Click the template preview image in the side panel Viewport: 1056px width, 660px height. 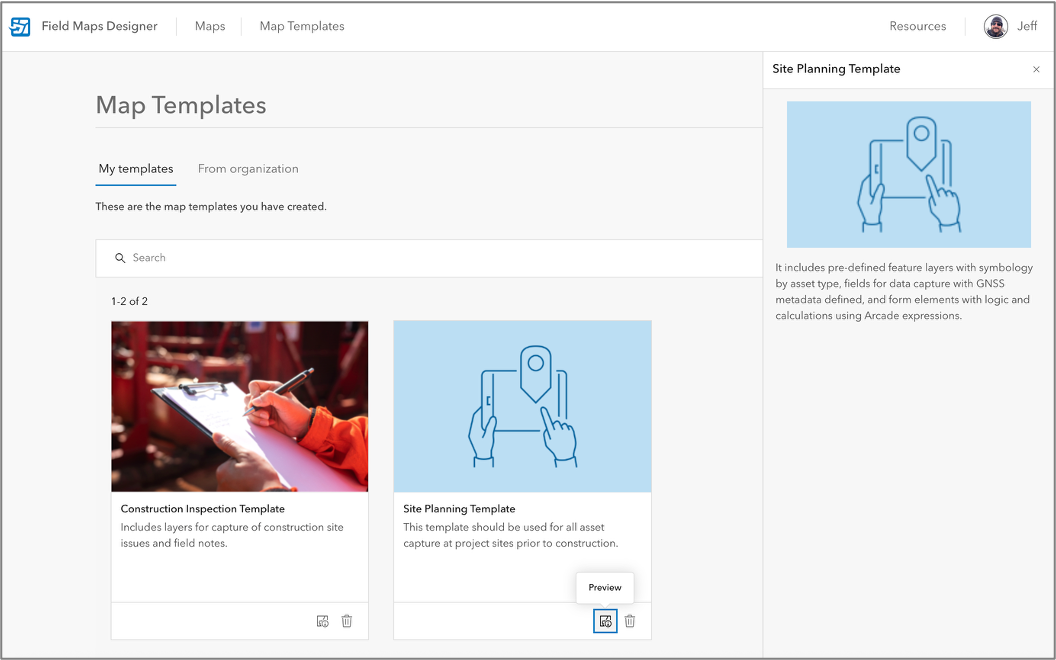[908, 174]
